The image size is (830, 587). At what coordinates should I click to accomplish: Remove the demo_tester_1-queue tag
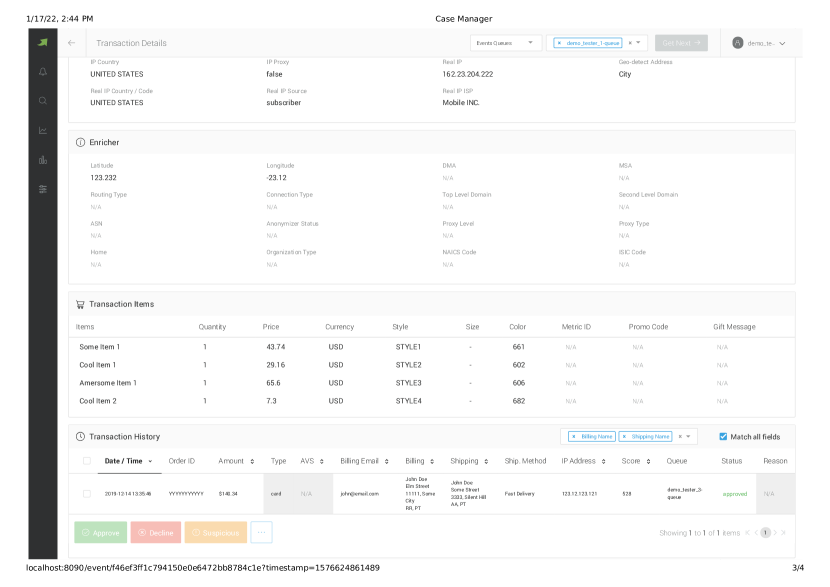(559, 43)
